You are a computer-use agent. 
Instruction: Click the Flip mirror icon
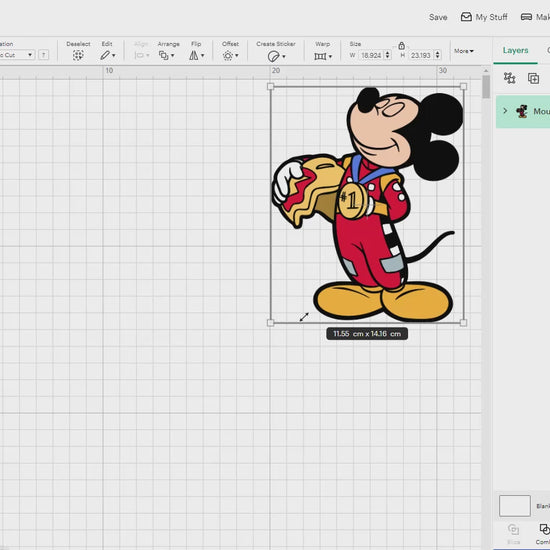(x=194, y=55)
